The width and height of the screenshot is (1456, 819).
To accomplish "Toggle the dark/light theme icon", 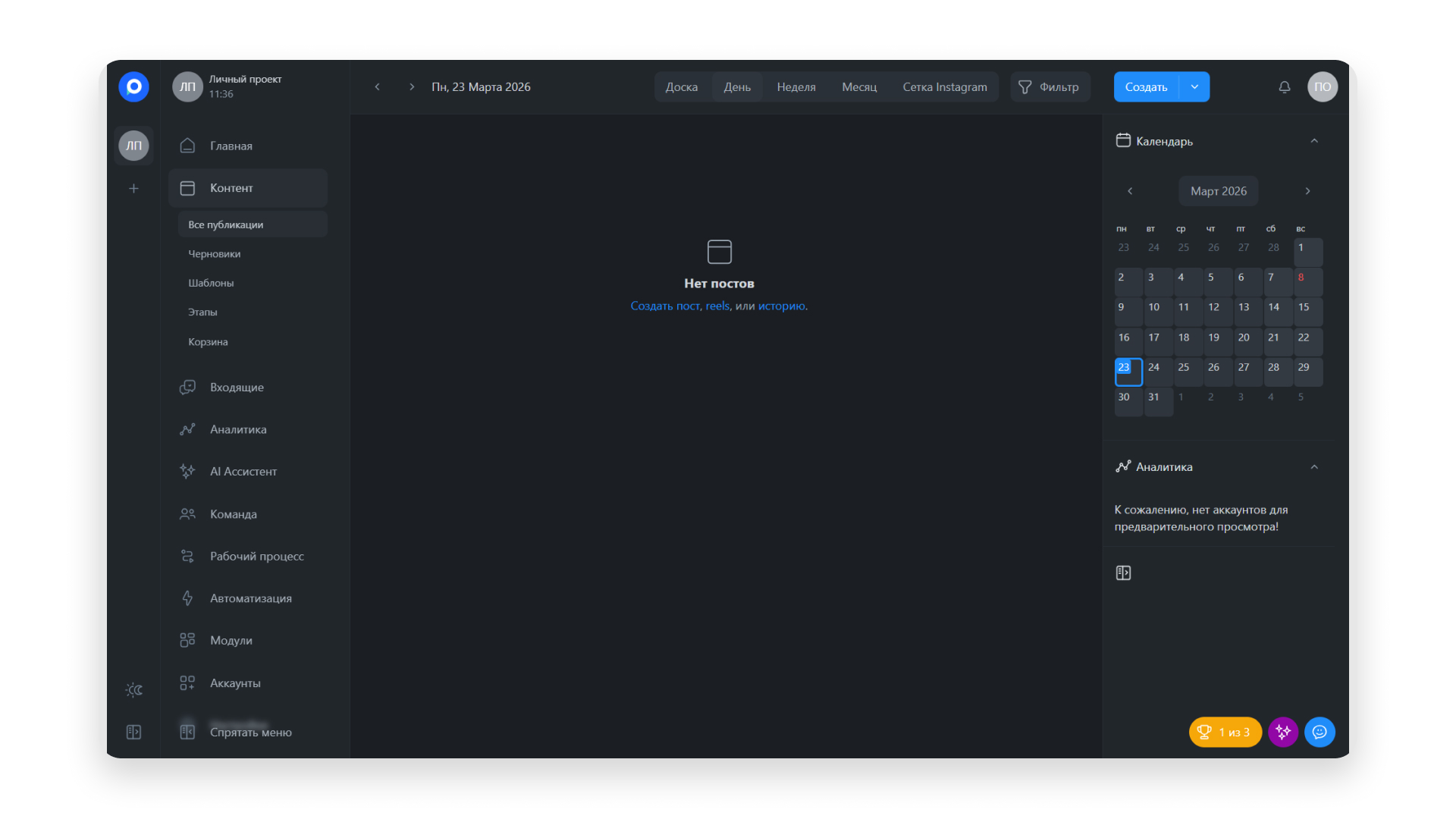I will [133, 690].
